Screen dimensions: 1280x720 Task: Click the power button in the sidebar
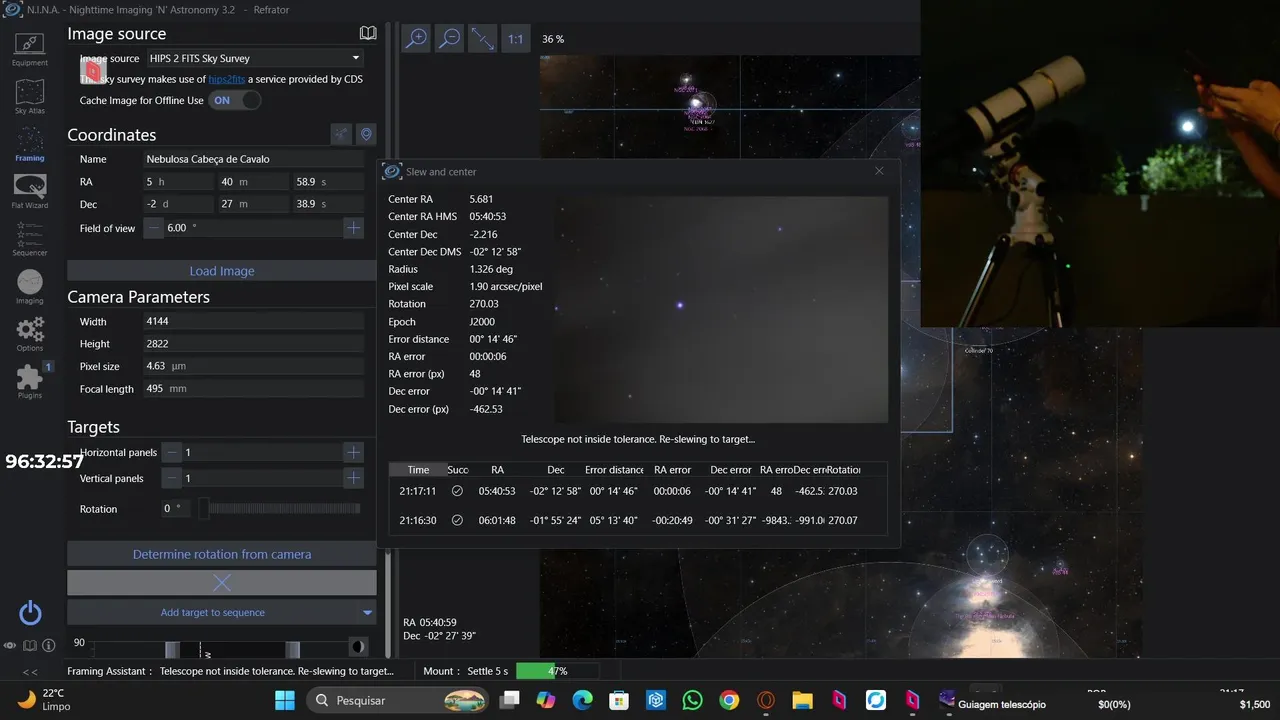pyautogui.click(x=30, y=613)
